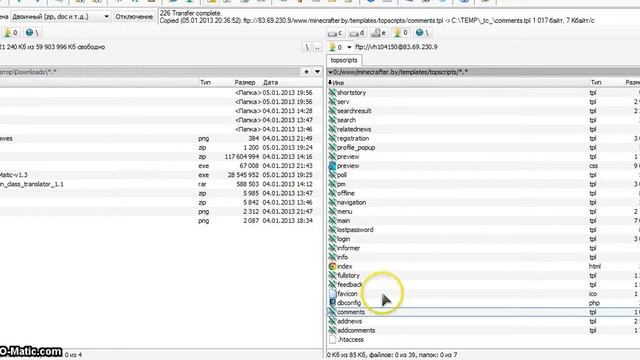Click the .htaccess file icon
640x360 pixels.
pos(332,339)
